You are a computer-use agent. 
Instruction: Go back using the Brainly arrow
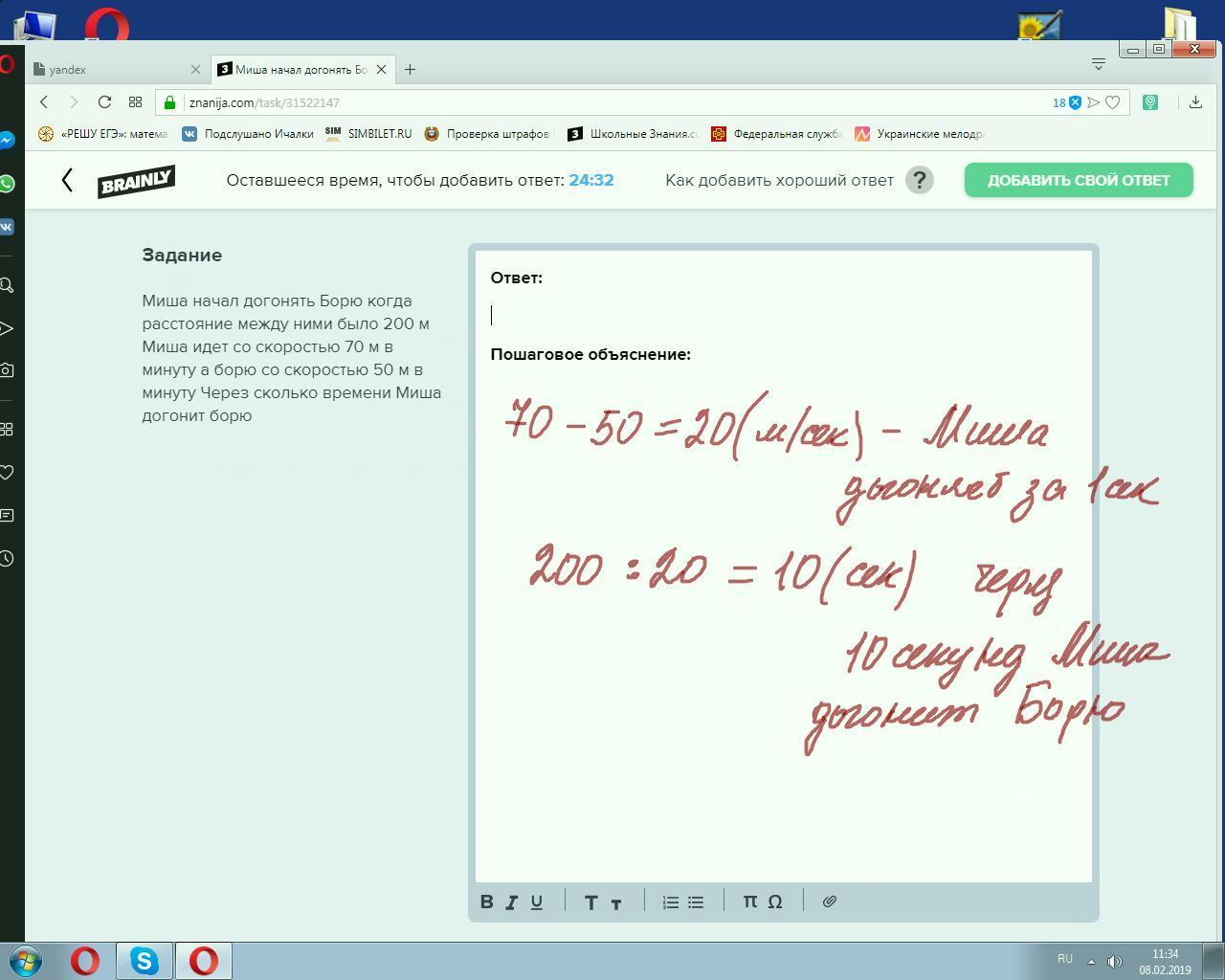tap(67, 180)
